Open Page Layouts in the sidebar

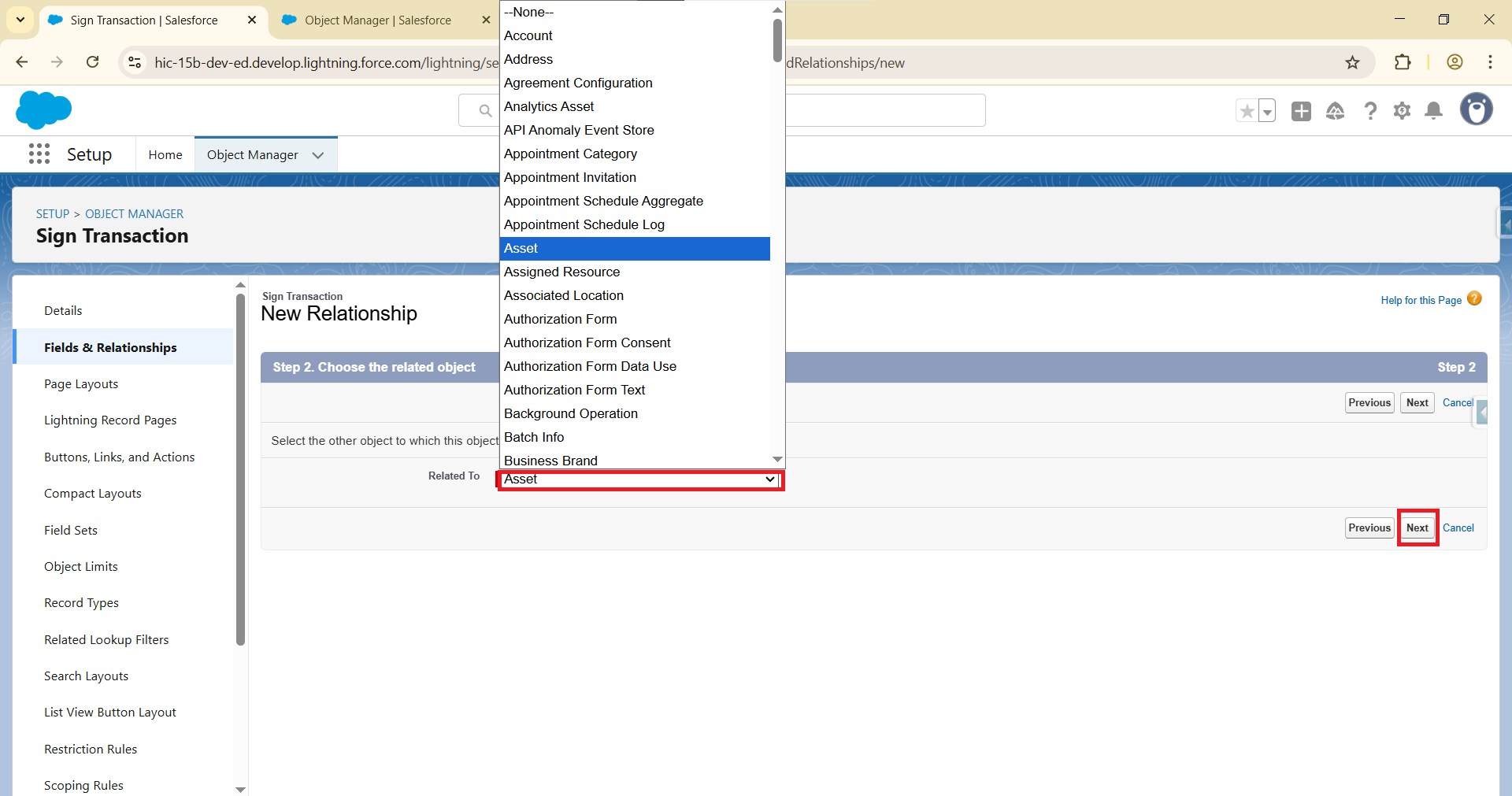(x=81, y=384)
